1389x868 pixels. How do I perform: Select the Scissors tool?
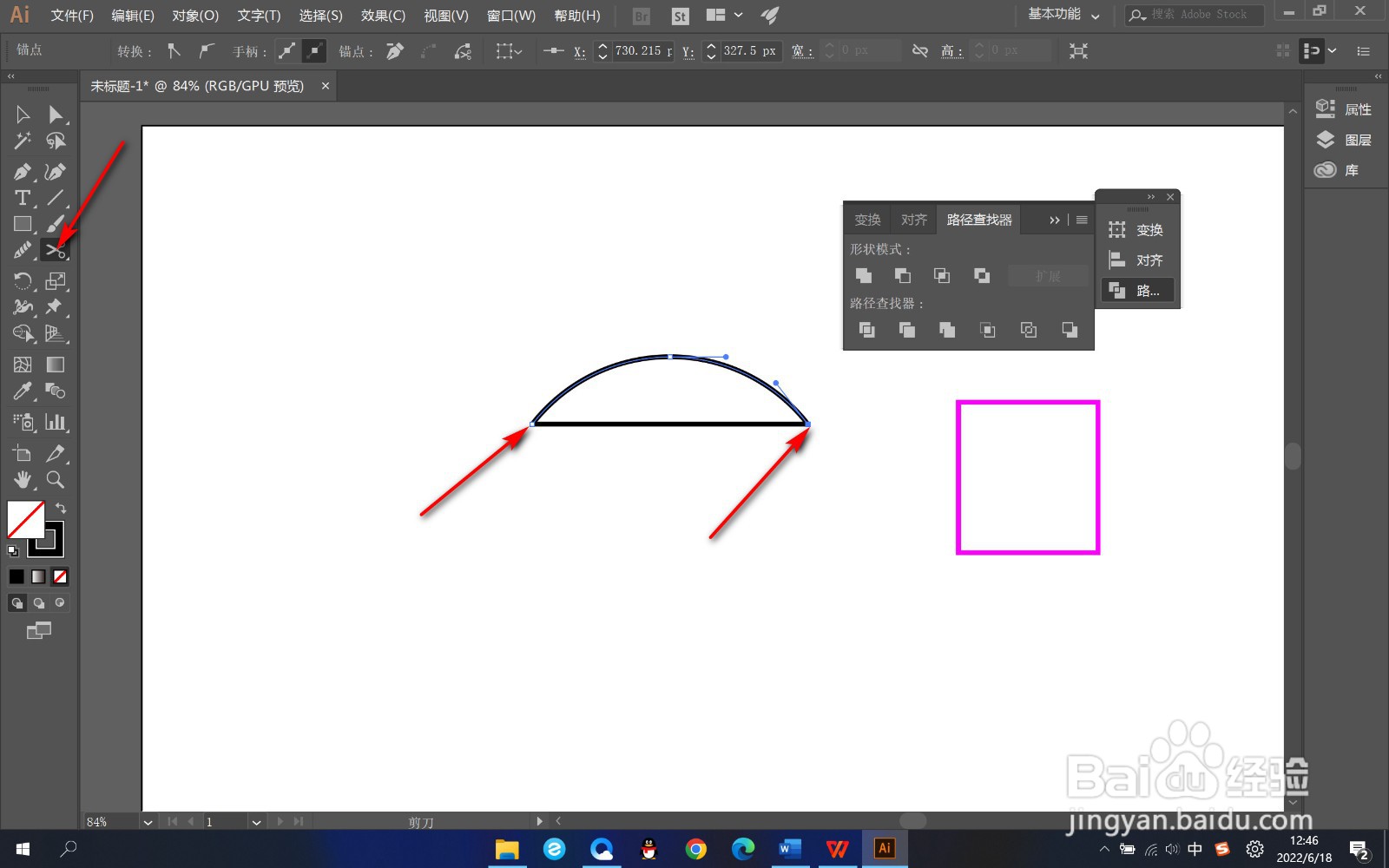click(x=56, y=251)
